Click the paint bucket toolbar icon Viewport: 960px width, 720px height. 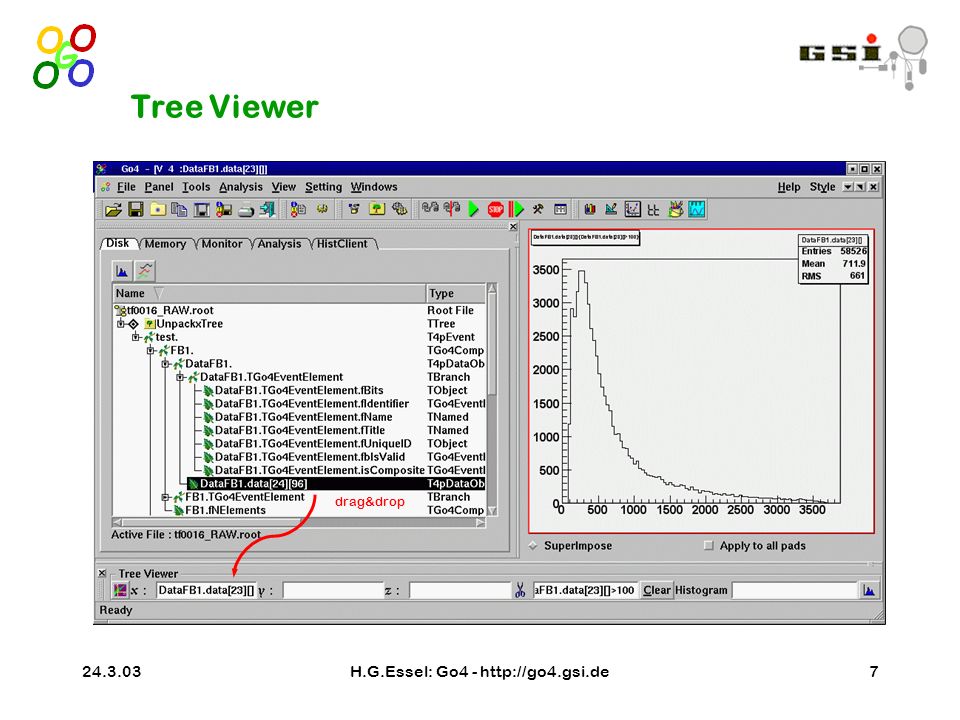pyautogui.click(x=675, y=209)
